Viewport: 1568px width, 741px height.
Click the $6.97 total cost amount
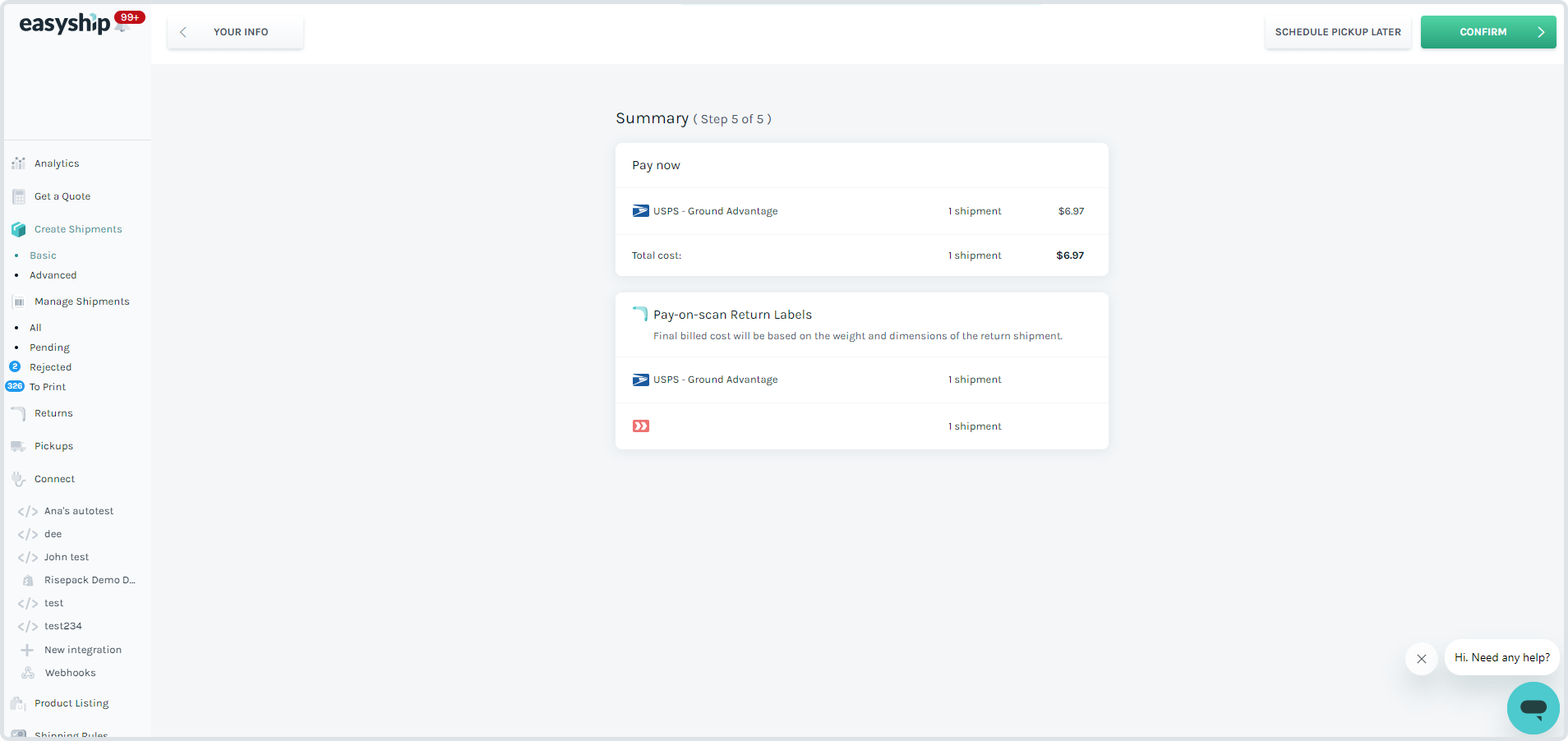point(1070,255)
